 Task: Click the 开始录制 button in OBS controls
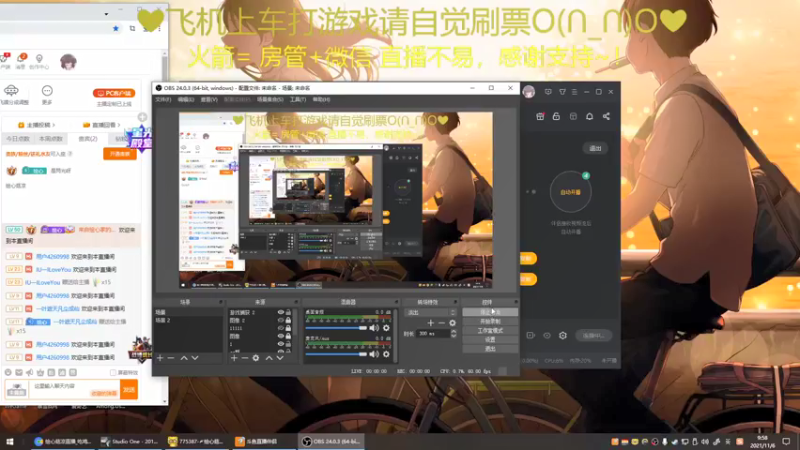[490, 321]
